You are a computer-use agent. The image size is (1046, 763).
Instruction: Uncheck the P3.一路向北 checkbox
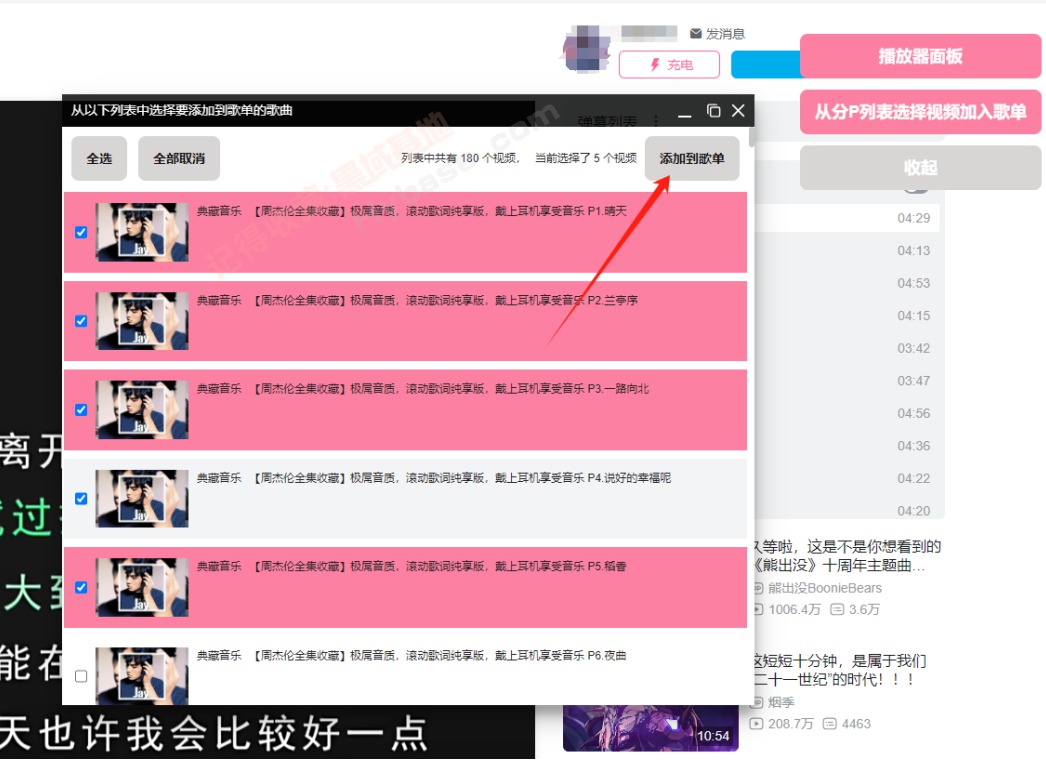point(81,410)
